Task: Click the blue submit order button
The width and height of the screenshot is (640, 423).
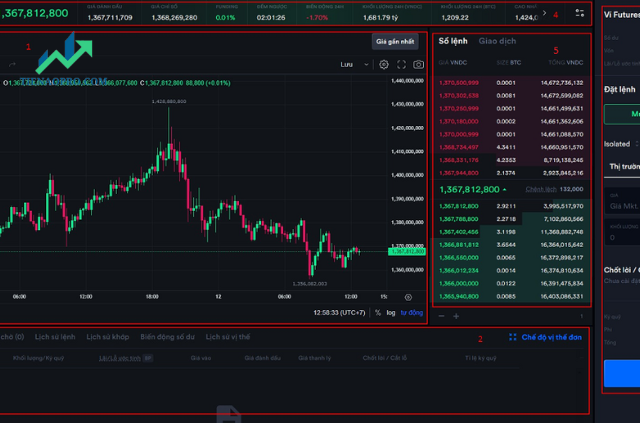Action: coord(622,373)
